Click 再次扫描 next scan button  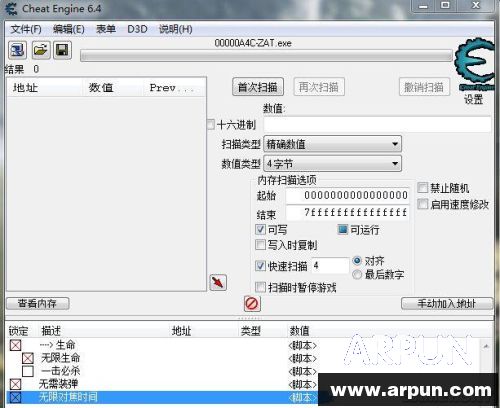pos(319,87)
